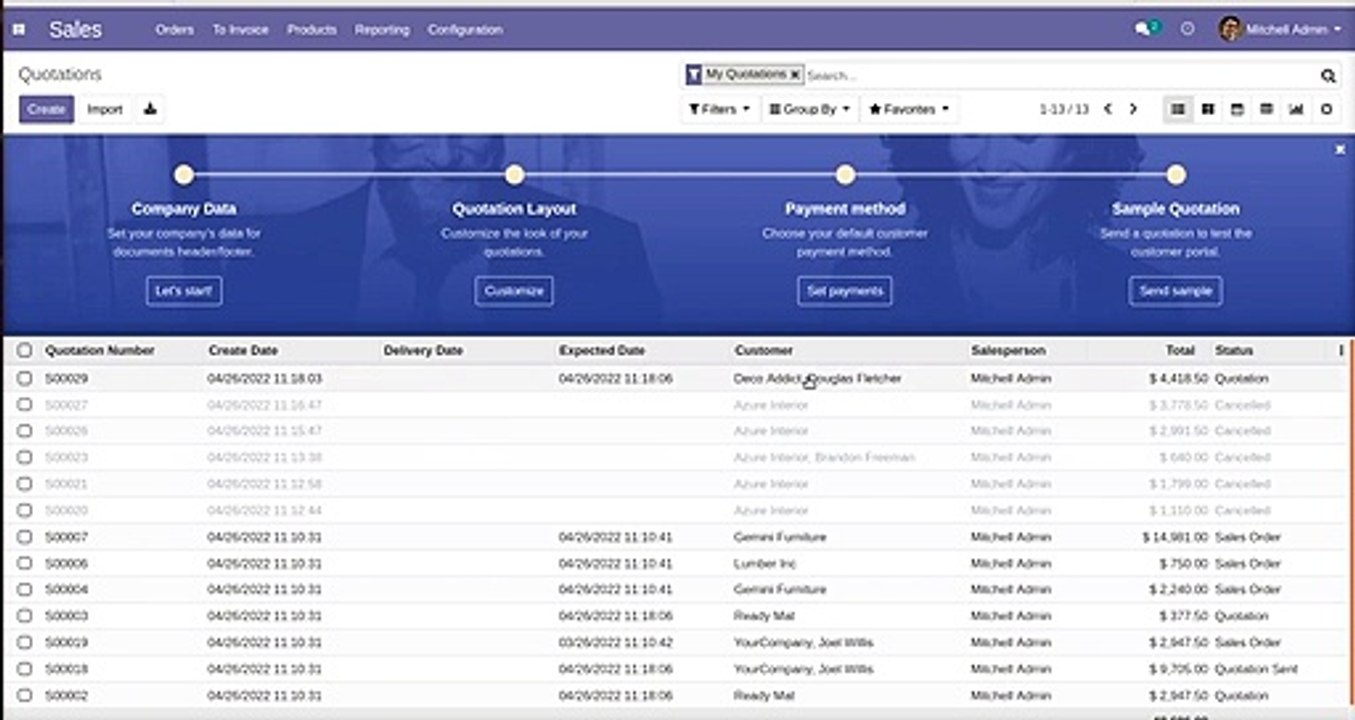Click the Quotation Layout step circle
Image resolution: width=1355 pixels, height=720 pixels.
(x=514, y=175)
